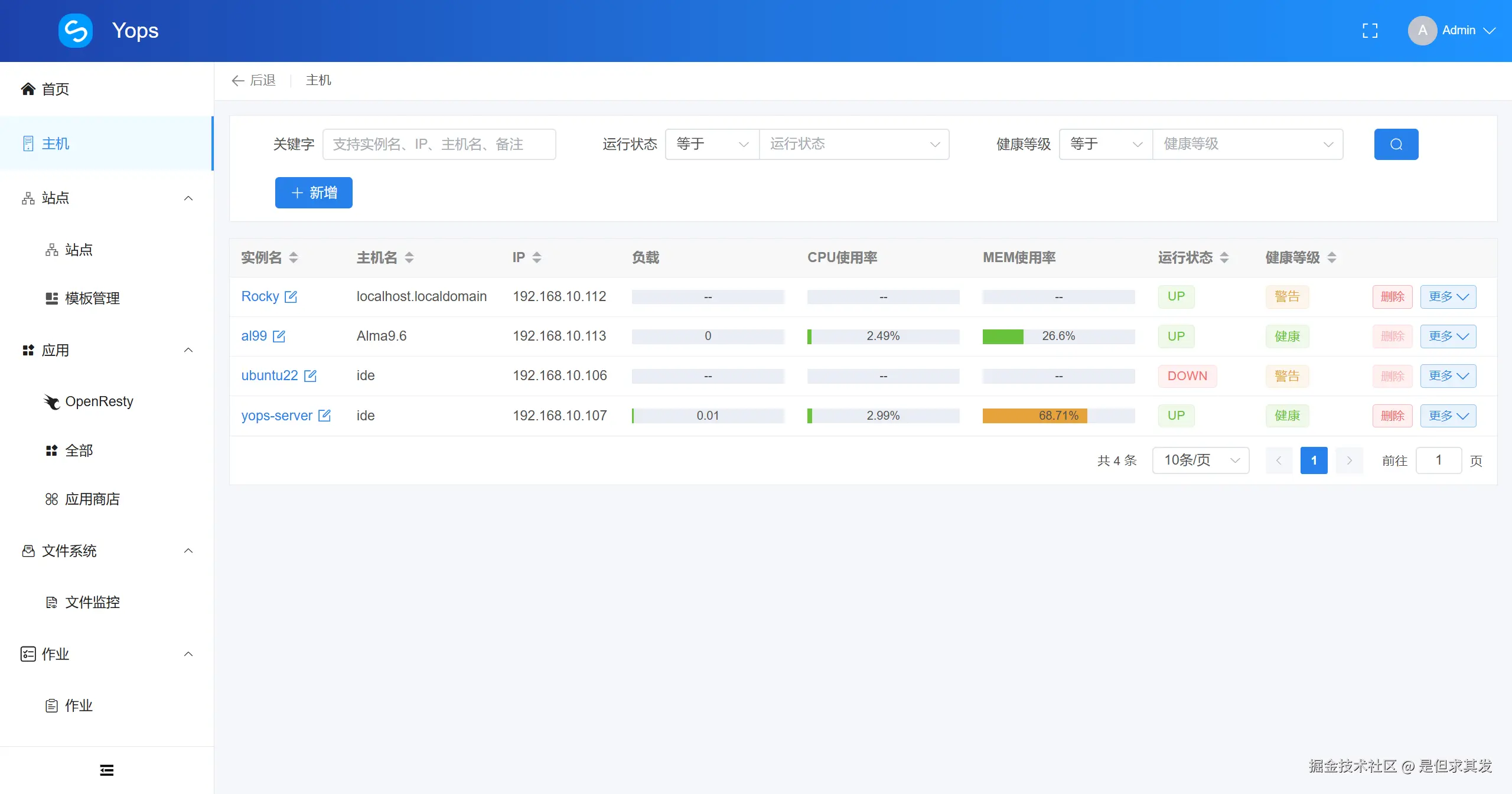
Task: Open the 模板管理 template management entry
Action: (92, 298)
